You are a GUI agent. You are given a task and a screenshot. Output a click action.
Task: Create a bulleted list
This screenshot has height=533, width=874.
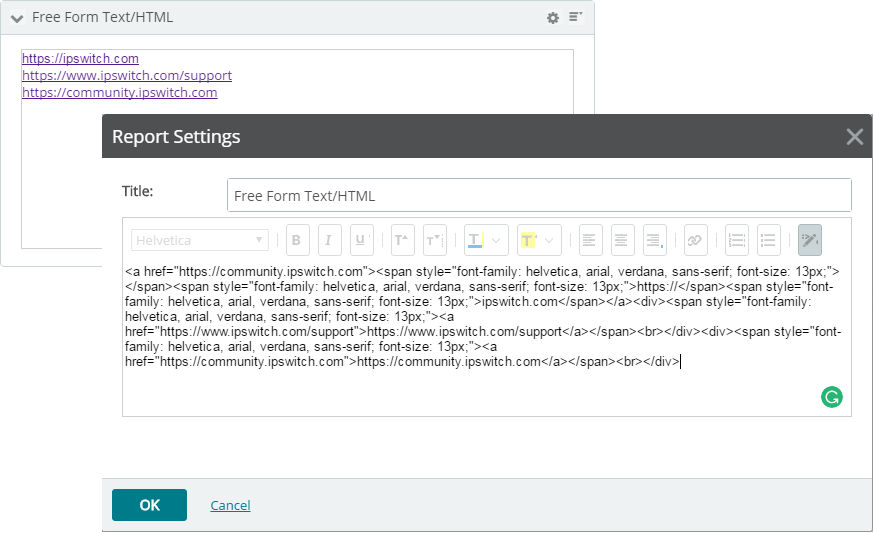click(x=769, y=240)
